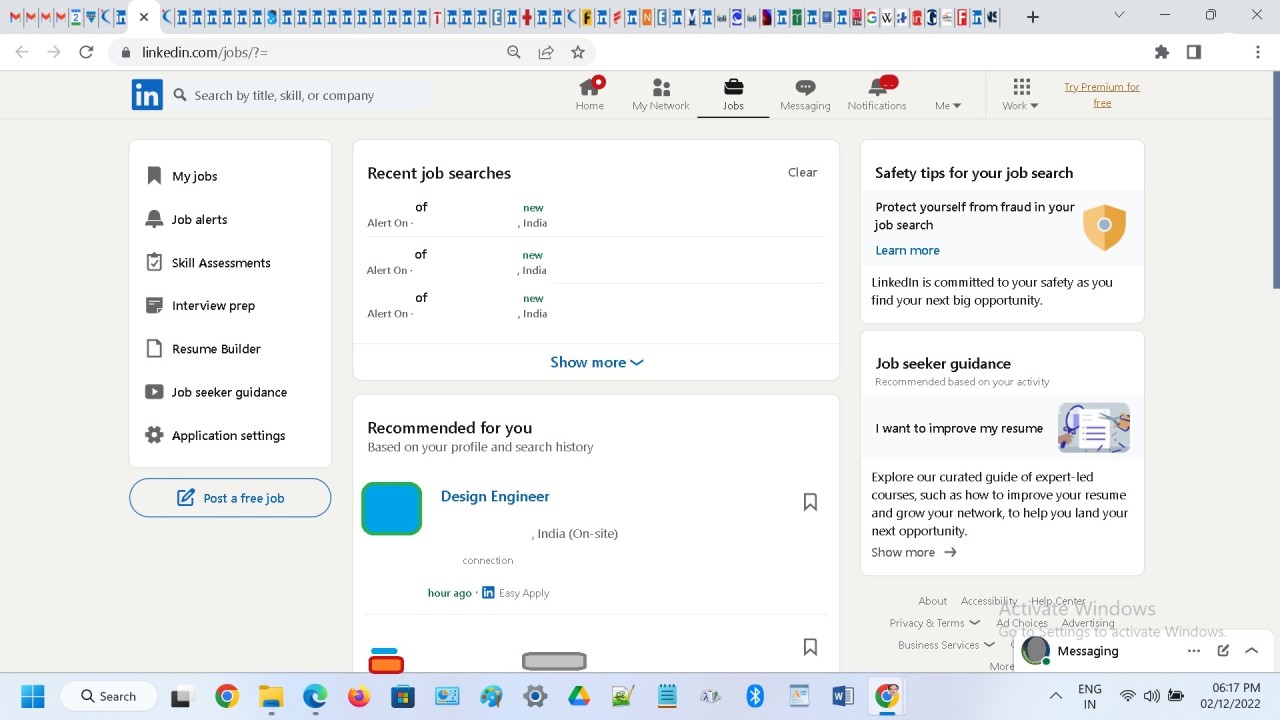Screen dimensions: 1280x720
Task: Open My Network from the navigation bar
Action: [x=661, y=95]
